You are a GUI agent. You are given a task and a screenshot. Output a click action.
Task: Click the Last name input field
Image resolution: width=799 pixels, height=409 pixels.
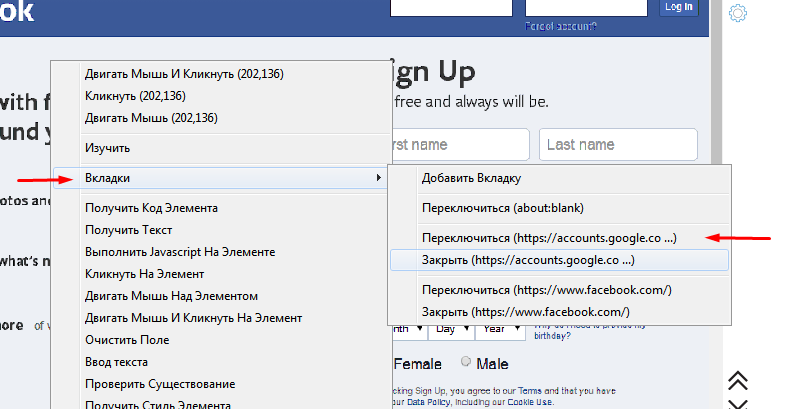pyautogui.click(x=617, y=145)
